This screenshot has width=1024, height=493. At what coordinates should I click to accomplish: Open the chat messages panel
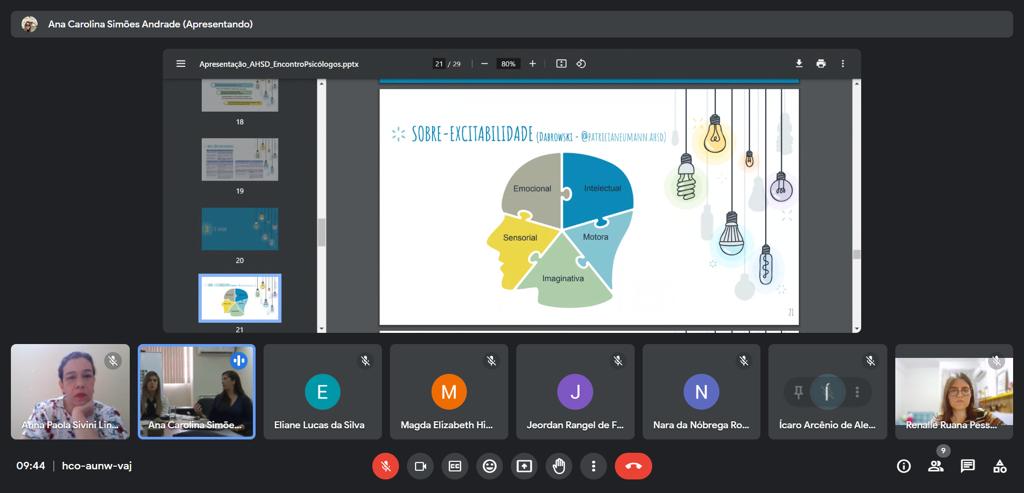pos(968,466)
